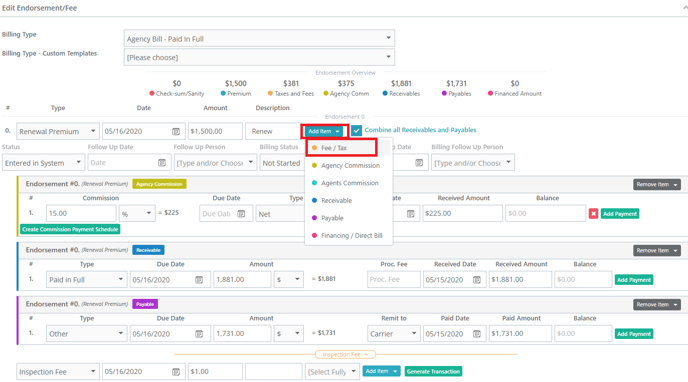688x382 pixels.
Task: Click the Renew description field
Action: point(273,131)
